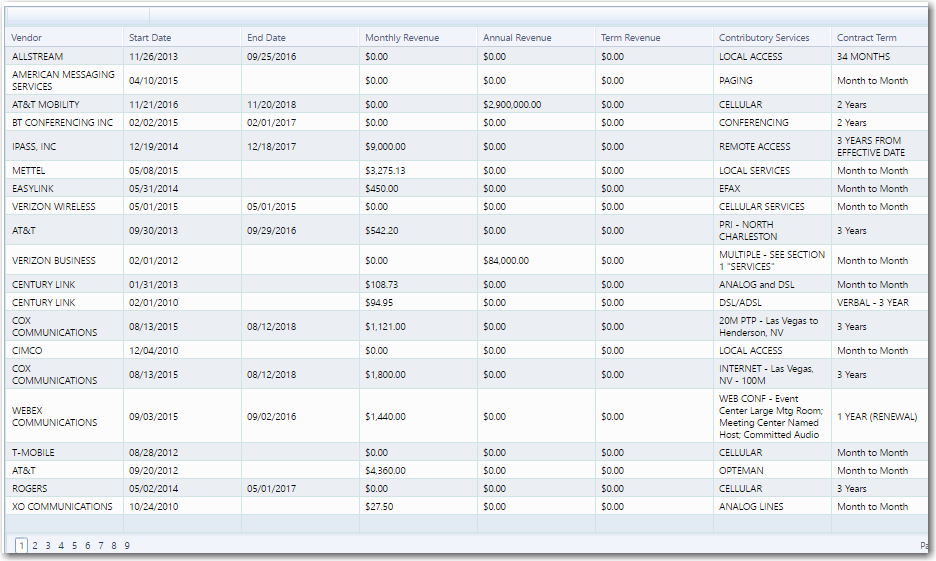Viewport: 936px width, 561px height.
Task: Go to page 6 of results
Action: click(87, 545)
